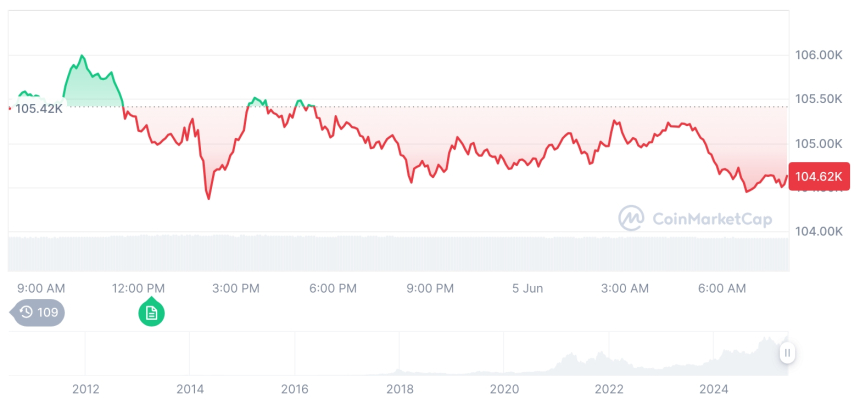Select the 5 Jun date axis label
This screenshot has width=860, height=401.
pos(527,288)
